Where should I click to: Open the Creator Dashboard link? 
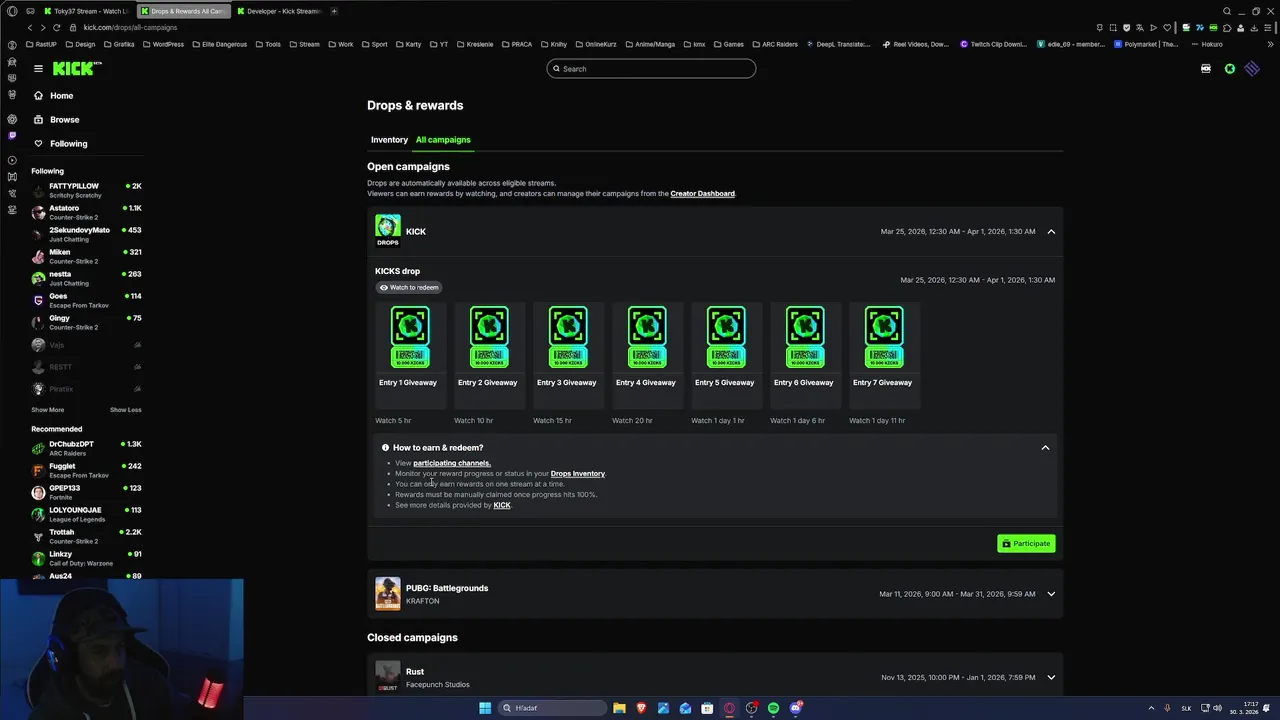(702, 194)
